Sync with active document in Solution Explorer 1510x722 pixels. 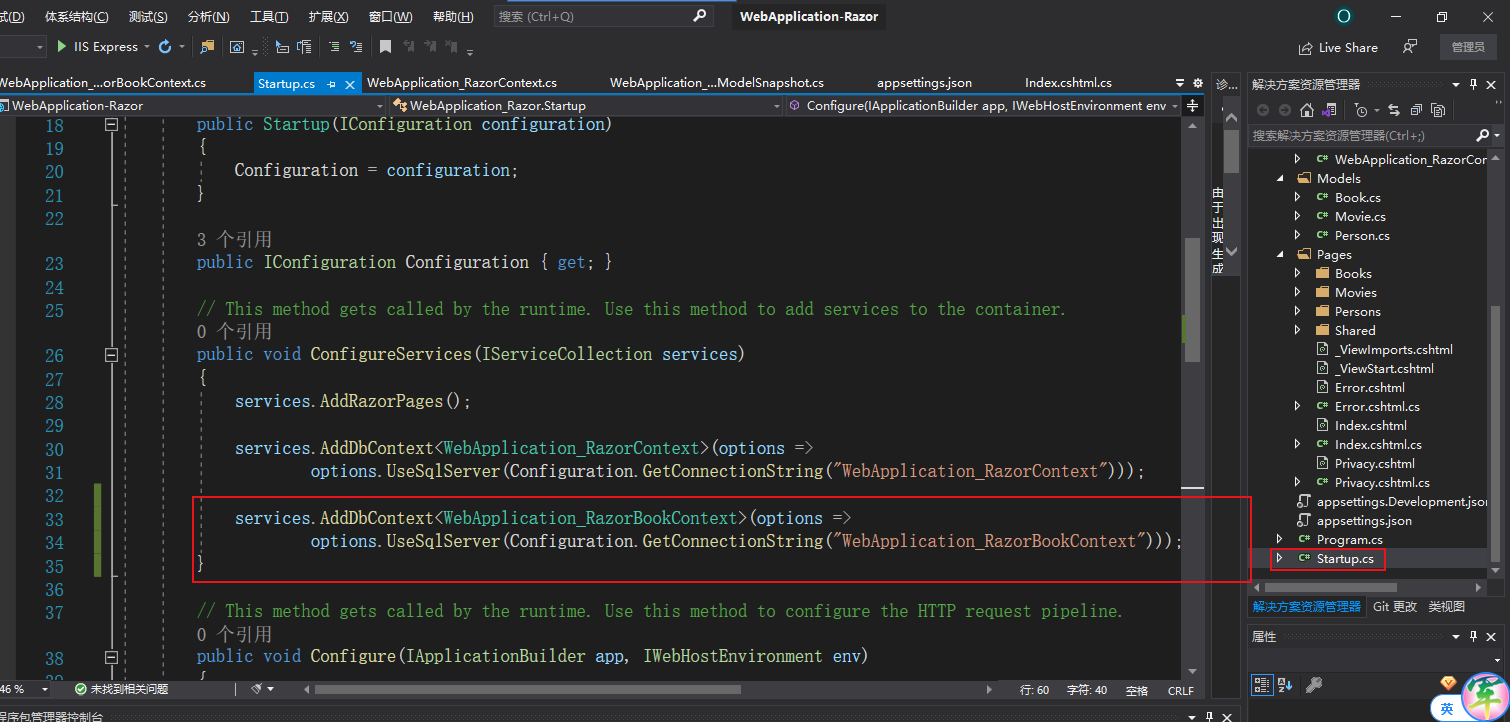(x=1393, y=110)
